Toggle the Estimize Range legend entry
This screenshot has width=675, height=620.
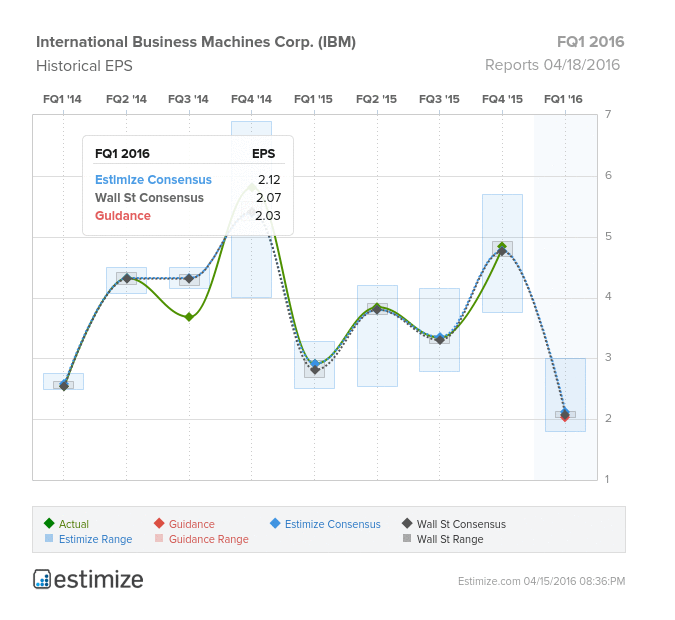click(88, 539)
